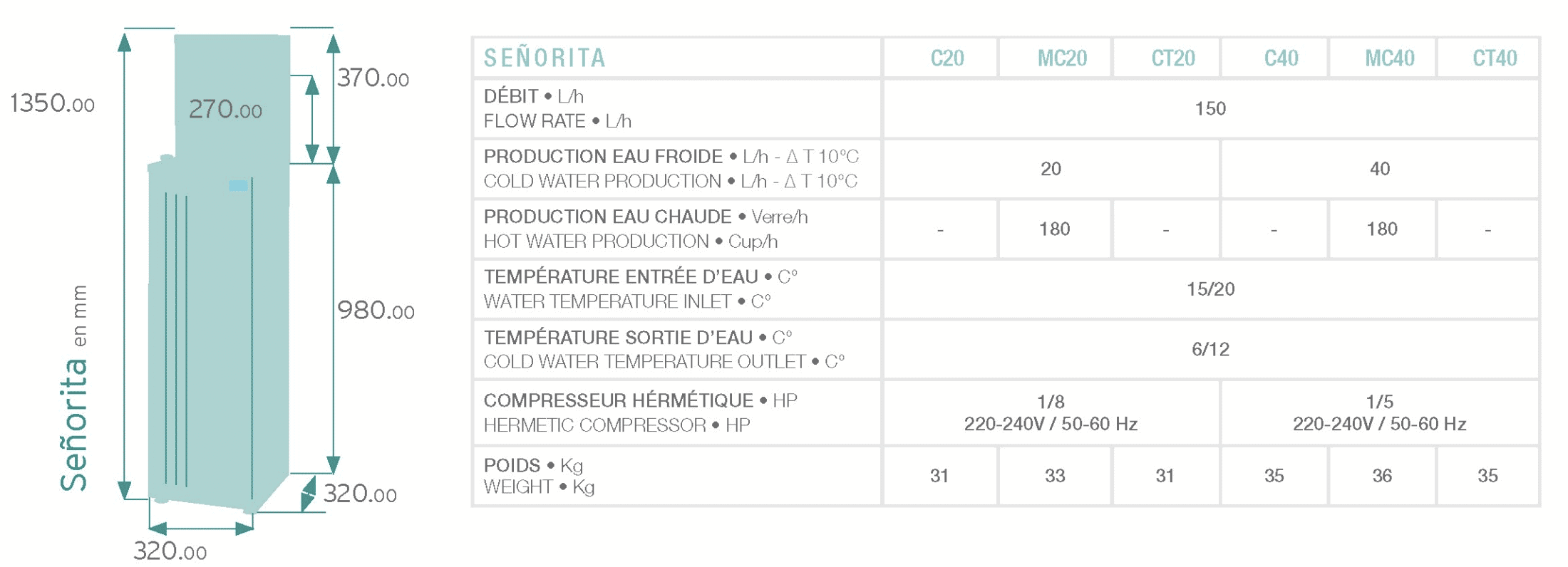Click the 6/12 outlet temperature value
The height and width of the screenshot is (567, 1568).
[x=1210, y=349]
